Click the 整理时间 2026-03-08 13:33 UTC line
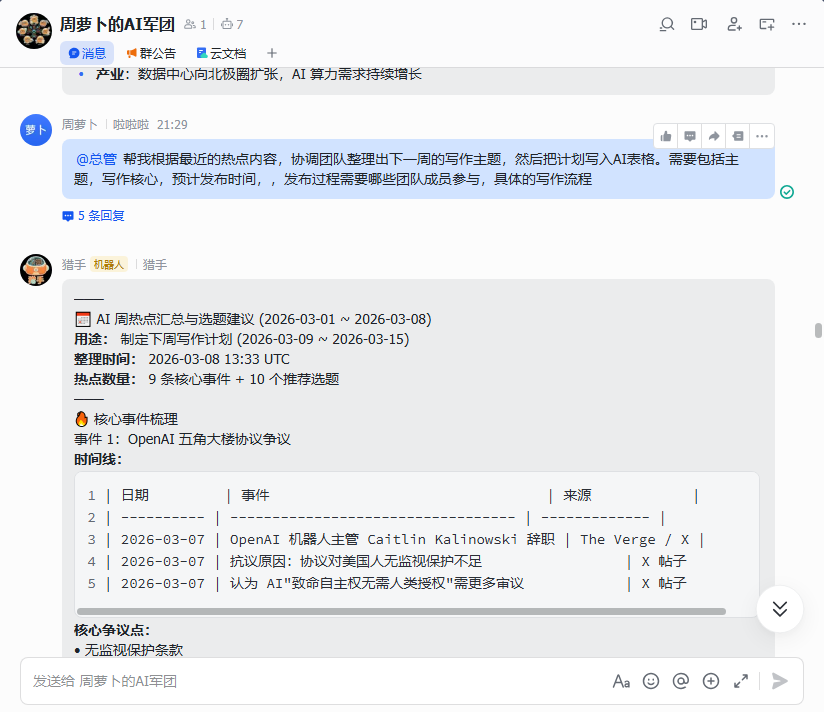 (x=182, y=359)
